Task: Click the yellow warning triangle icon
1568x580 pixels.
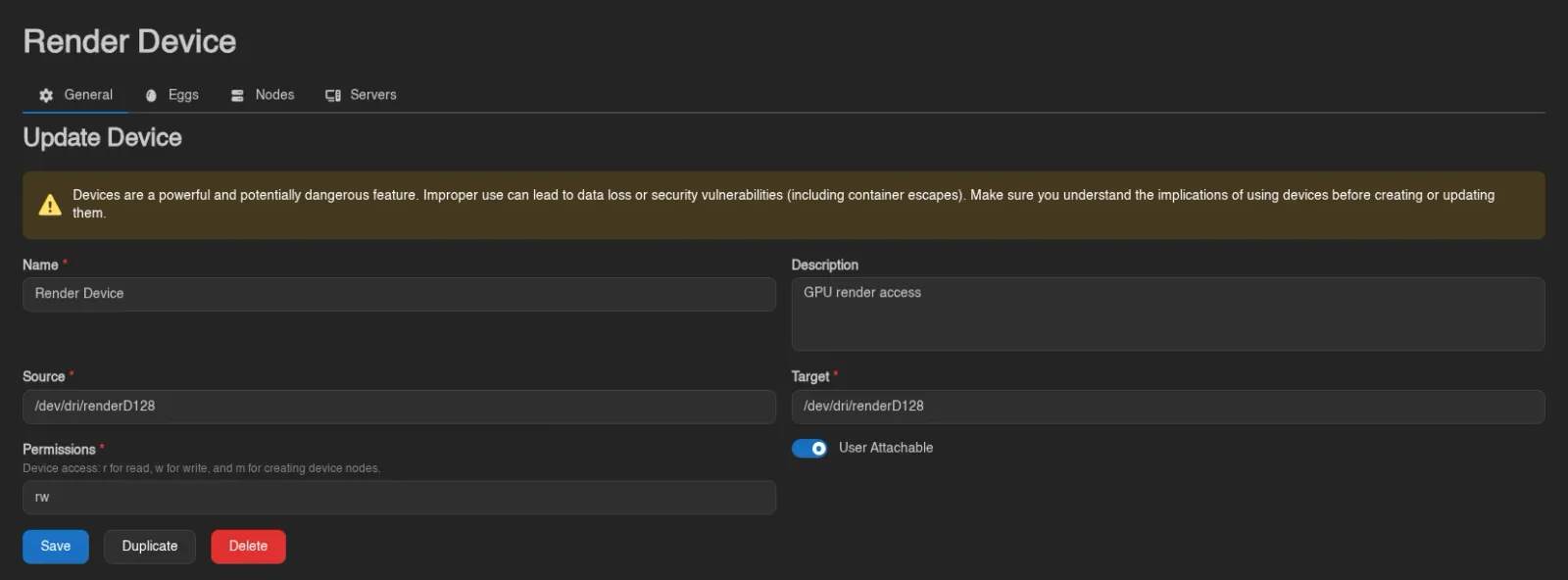Action: (x=50, y=205)
